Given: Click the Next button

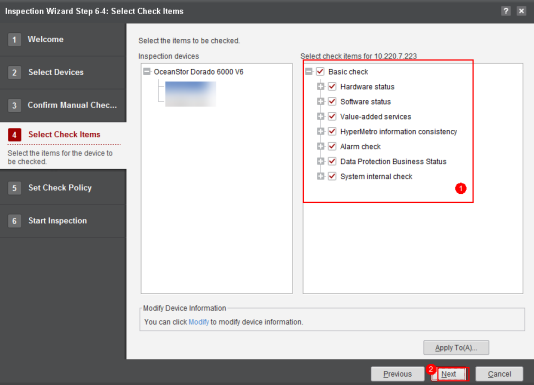Looking at the screenshot, I should [449, 374].
